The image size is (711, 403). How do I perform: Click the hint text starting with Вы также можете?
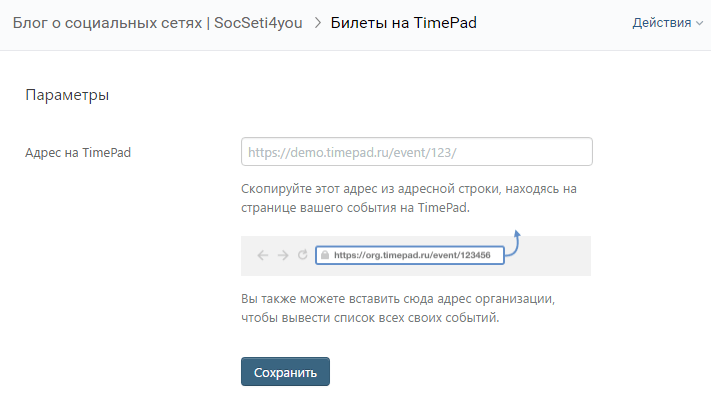(x=398, y=308)
